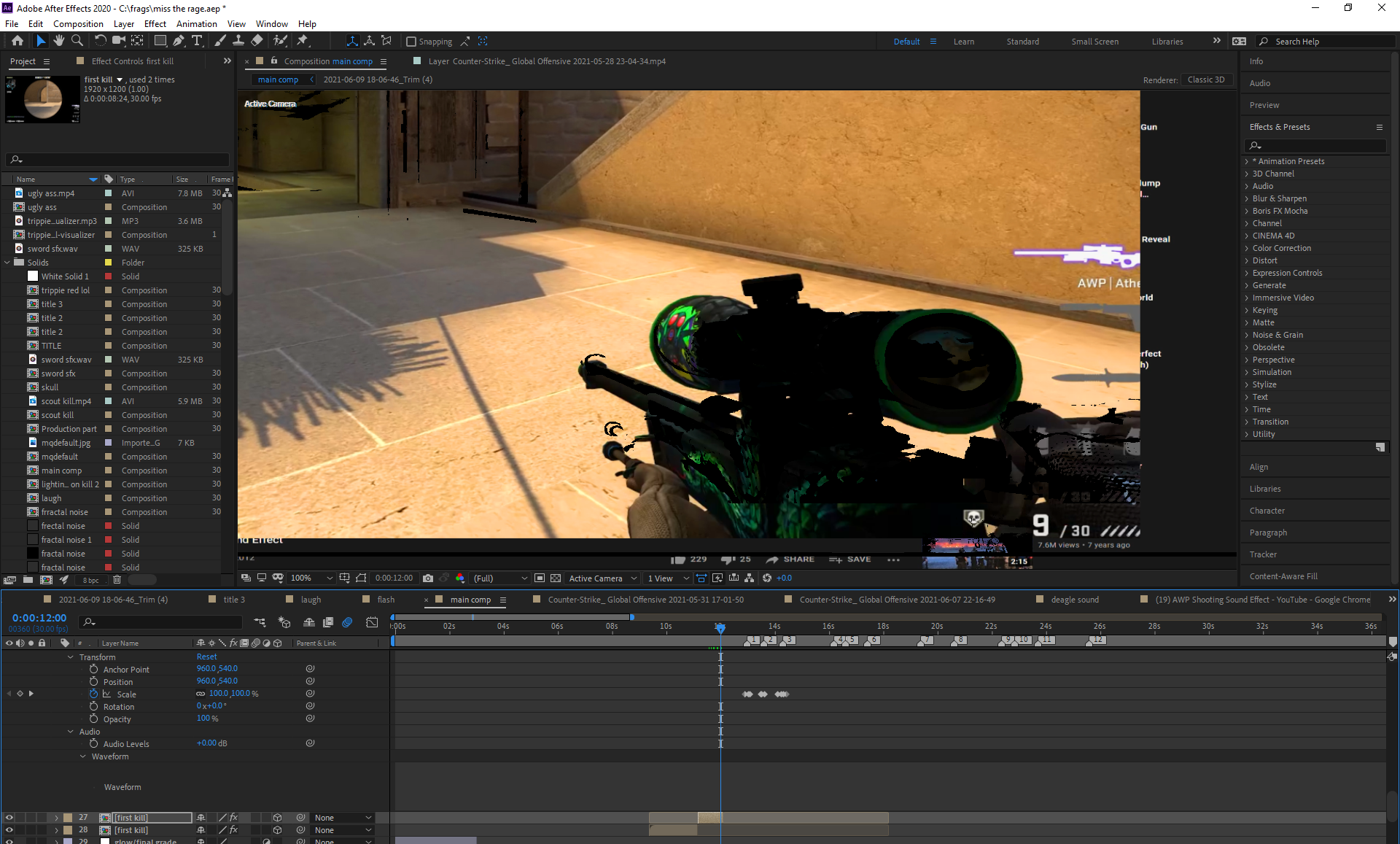Enable Frame Blending for the timeline
This screenshot has height=844, width=1400.
(328, 622)
